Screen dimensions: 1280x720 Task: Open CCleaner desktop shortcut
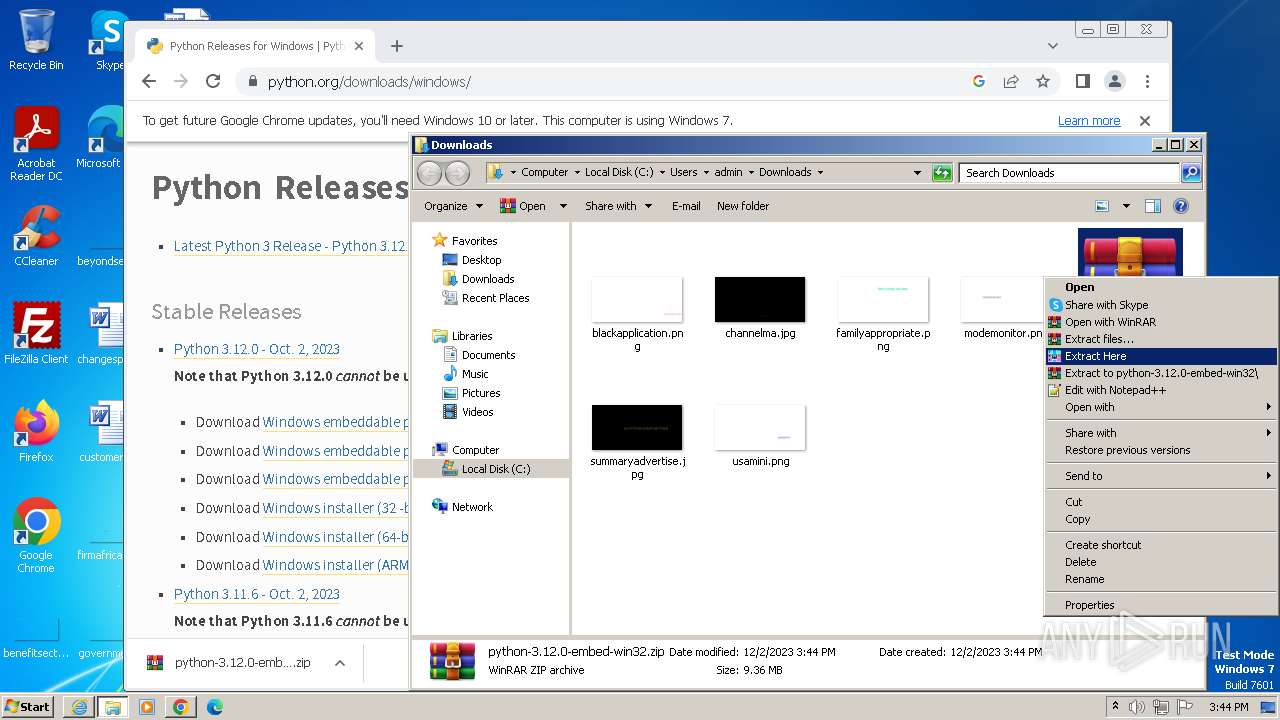click(x=36, y=236)
